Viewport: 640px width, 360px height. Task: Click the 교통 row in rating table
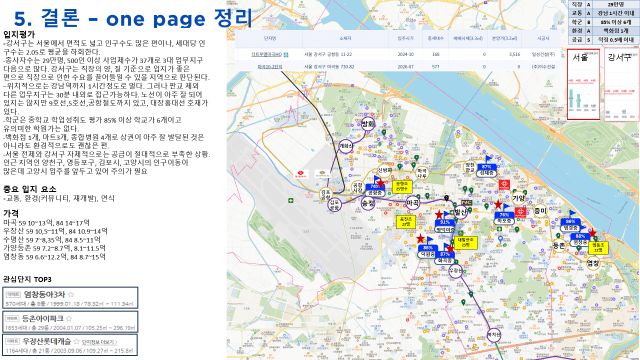point(604,13)
